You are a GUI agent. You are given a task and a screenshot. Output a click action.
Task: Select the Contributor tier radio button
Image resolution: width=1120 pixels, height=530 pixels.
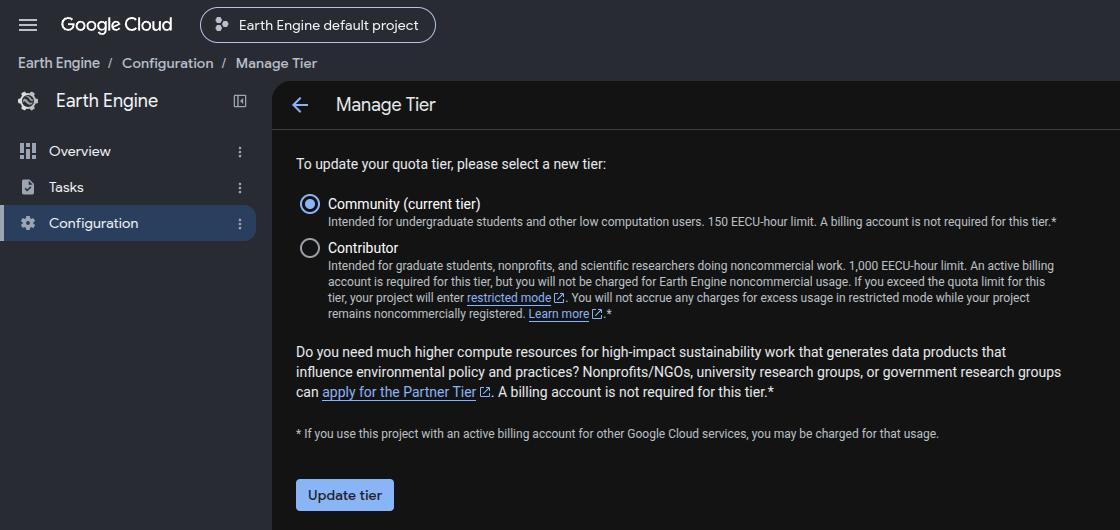click(310, 248)
